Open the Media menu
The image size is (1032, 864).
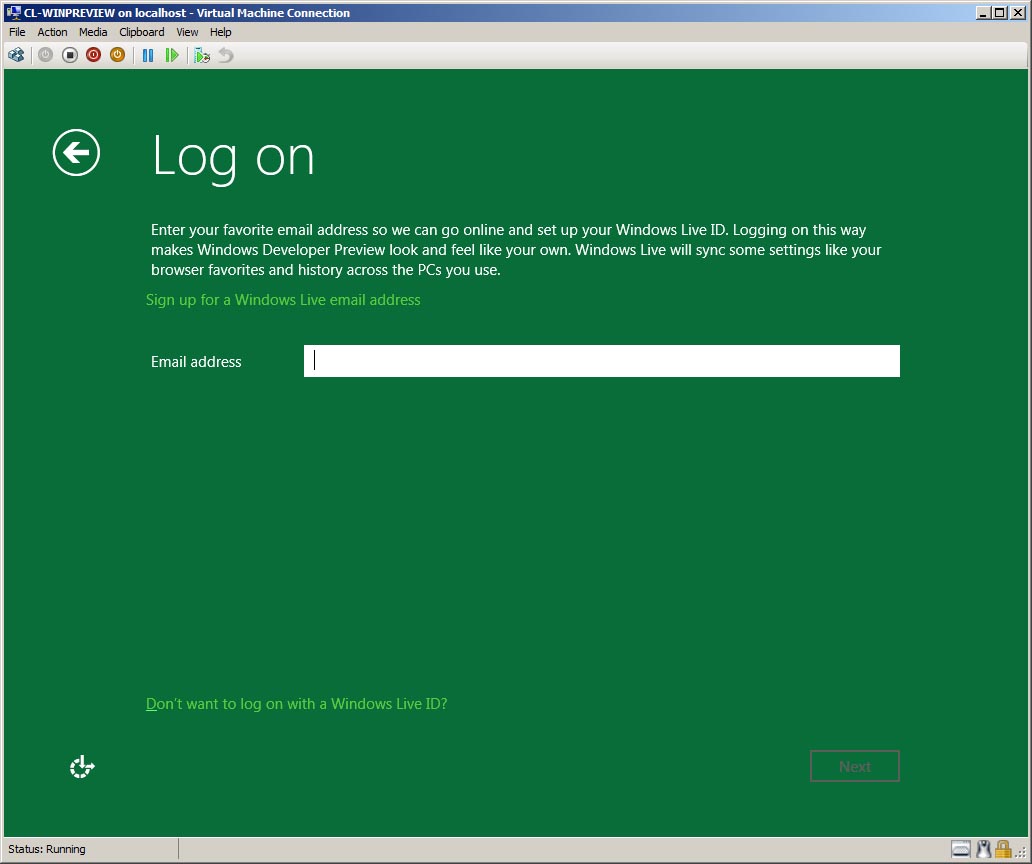[93, 32]
